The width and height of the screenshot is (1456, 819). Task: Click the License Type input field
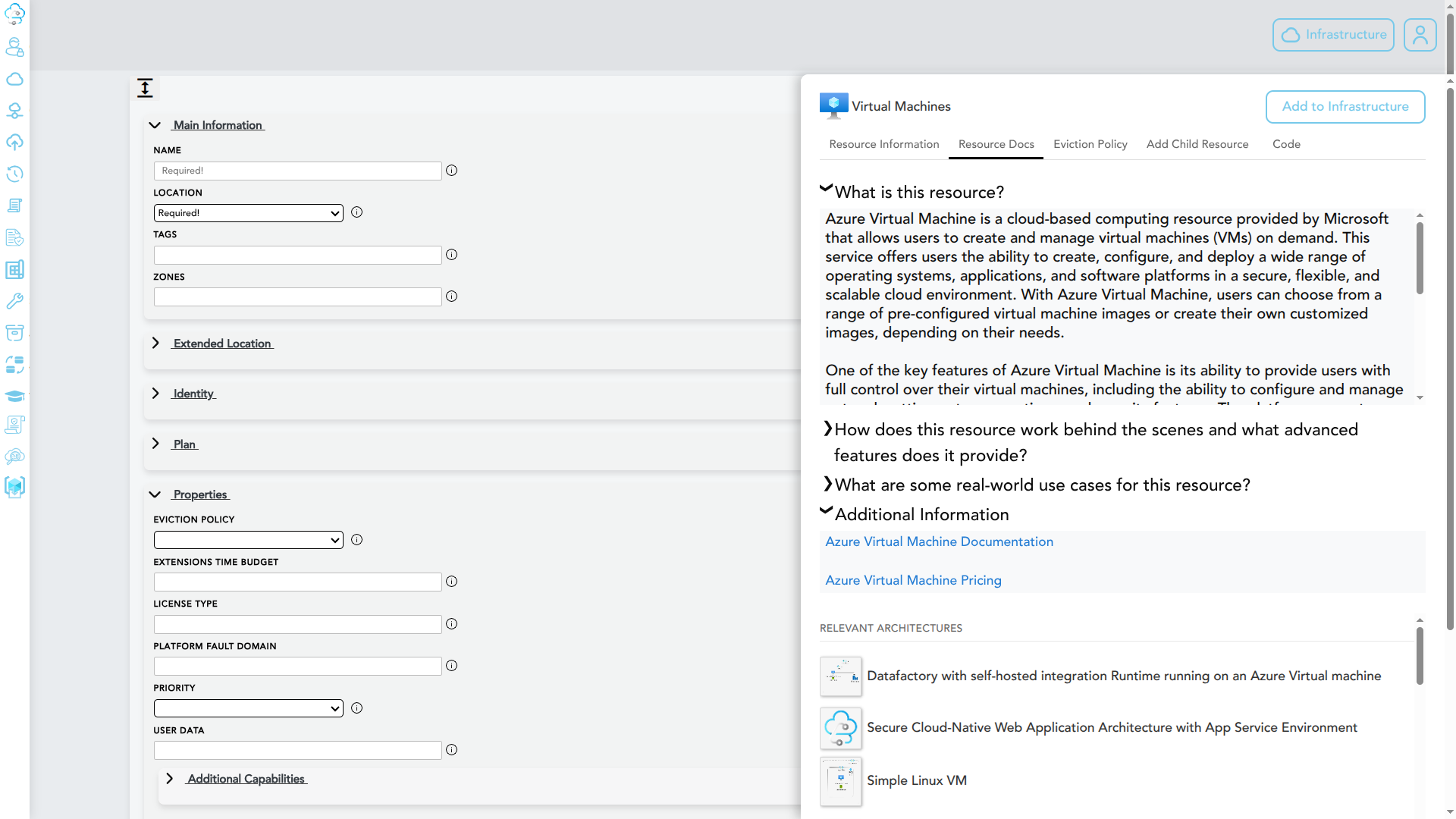298,624
